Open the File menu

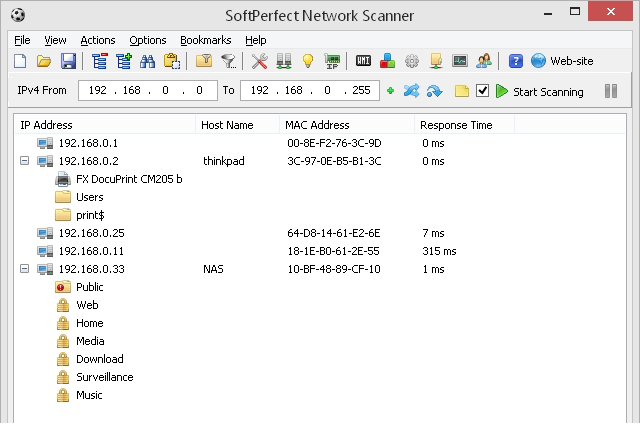pos(22,40)
